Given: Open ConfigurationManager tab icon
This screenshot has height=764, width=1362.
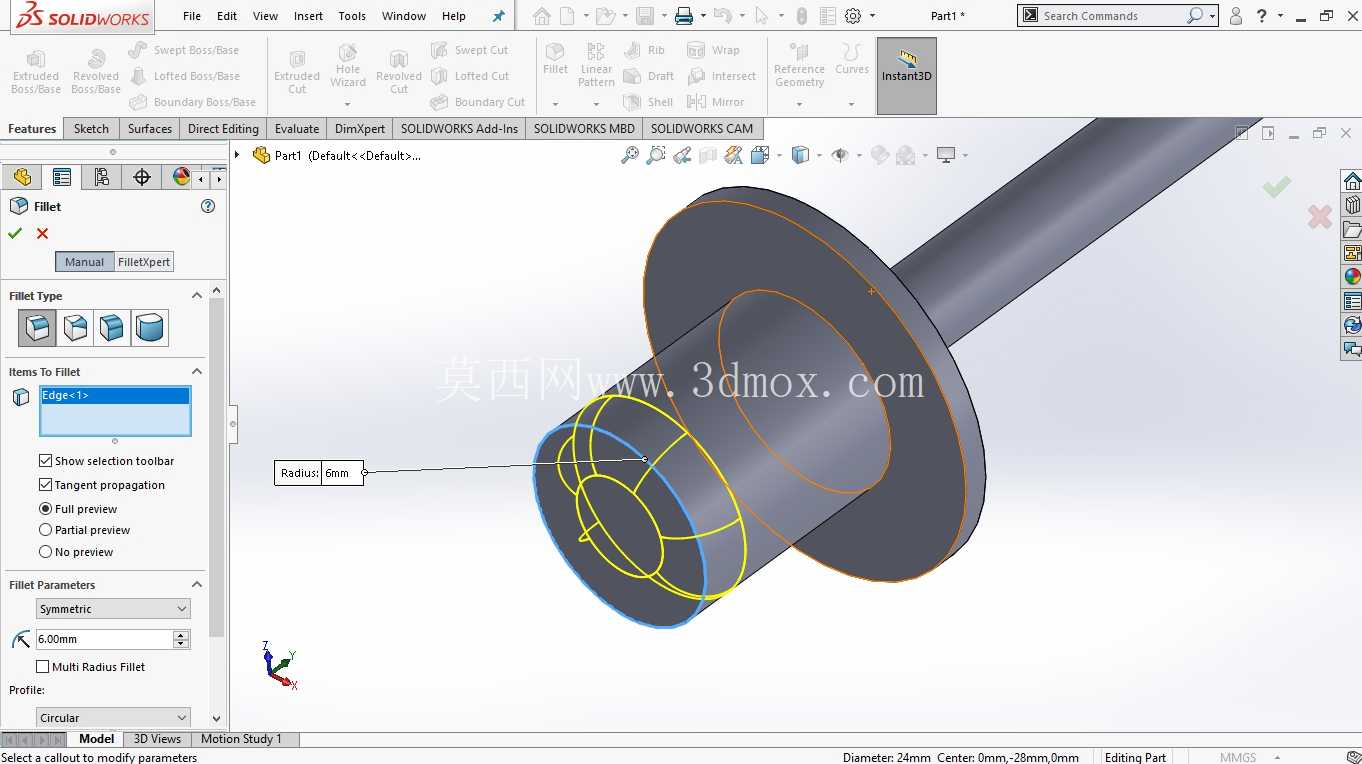Looking at the screenshot, I should [102, 177].
